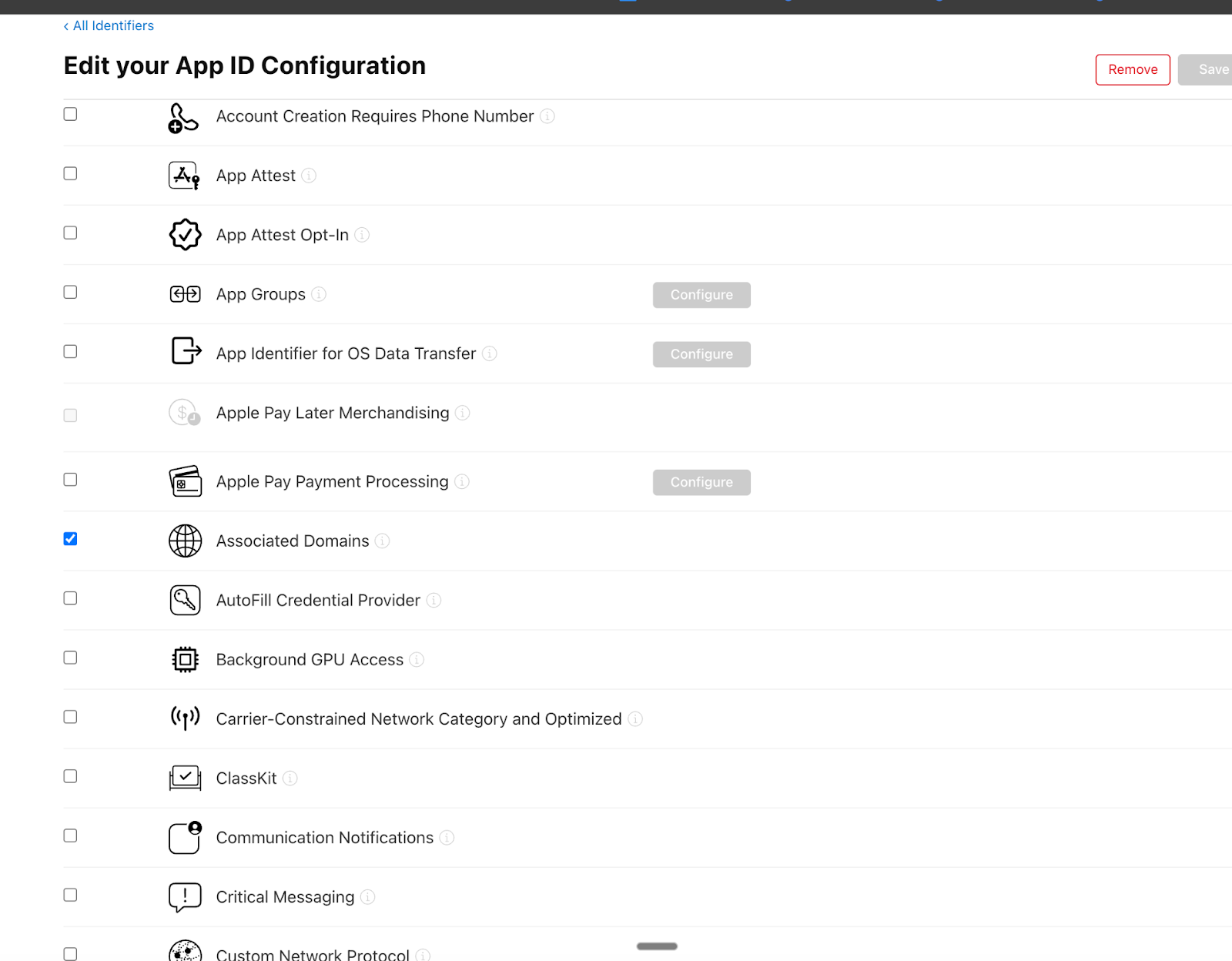This screenshot has height=961, width=1232.
Task: Check the Critical Messaging capability
Action: click(x=70, y=895)
